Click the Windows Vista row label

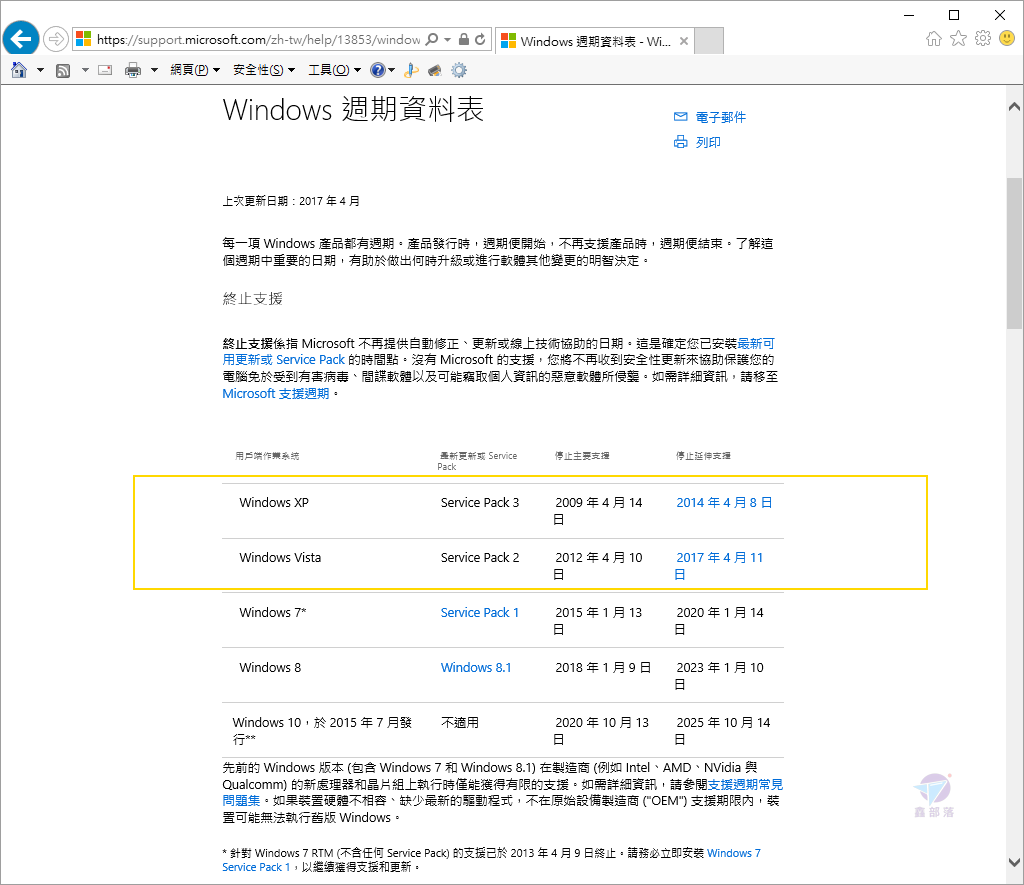280,558
